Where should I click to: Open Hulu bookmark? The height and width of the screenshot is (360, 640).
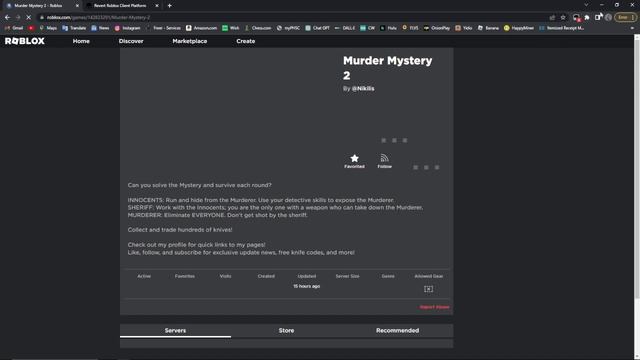[388, 28]
